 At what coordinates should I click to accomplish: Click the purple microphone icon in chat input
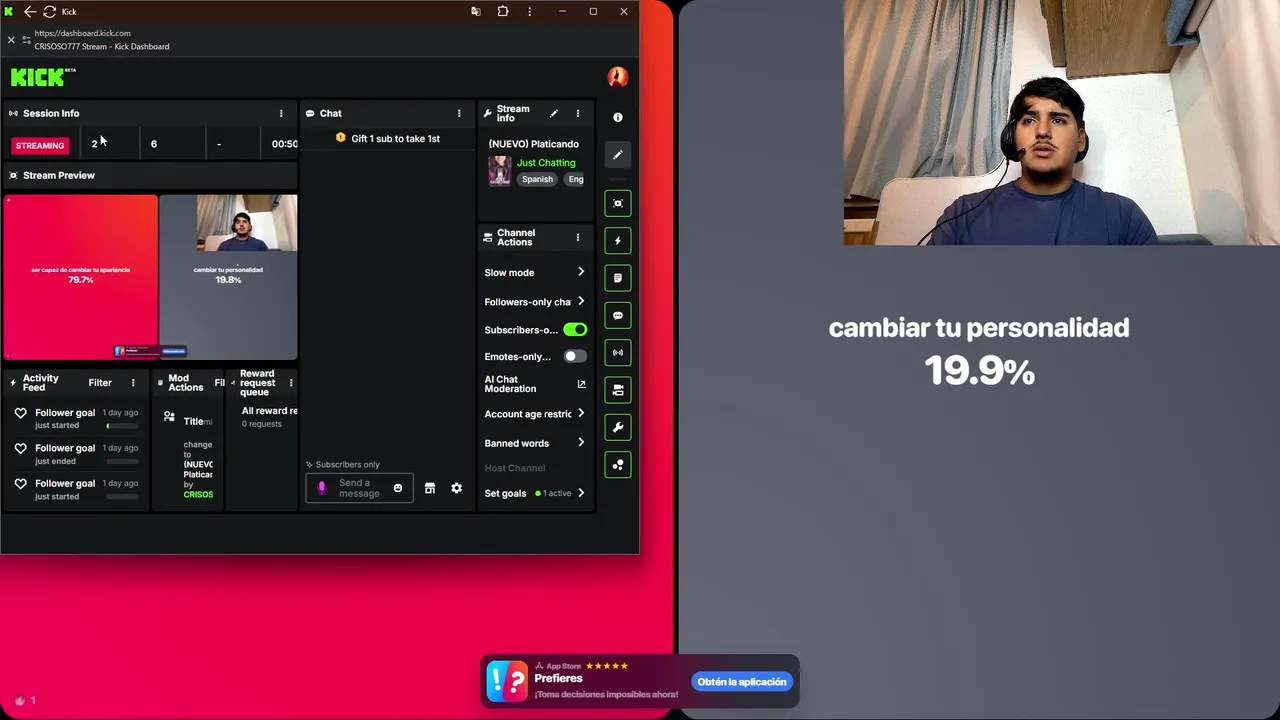click(x=322, y=488)
